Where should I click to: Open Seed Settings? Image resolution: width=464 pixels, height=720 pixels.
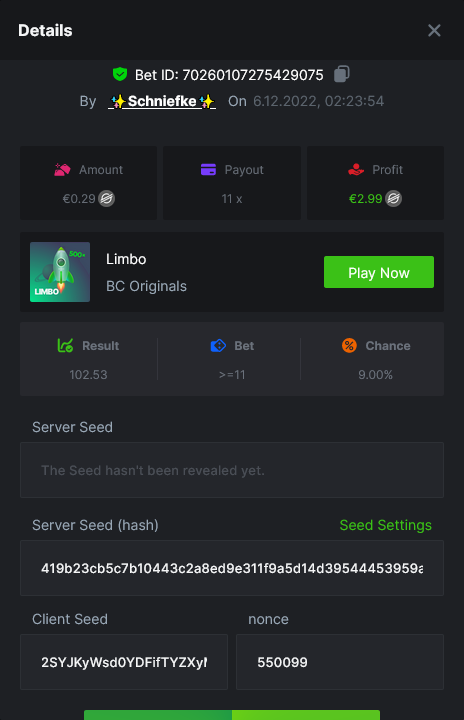point(385,525)
